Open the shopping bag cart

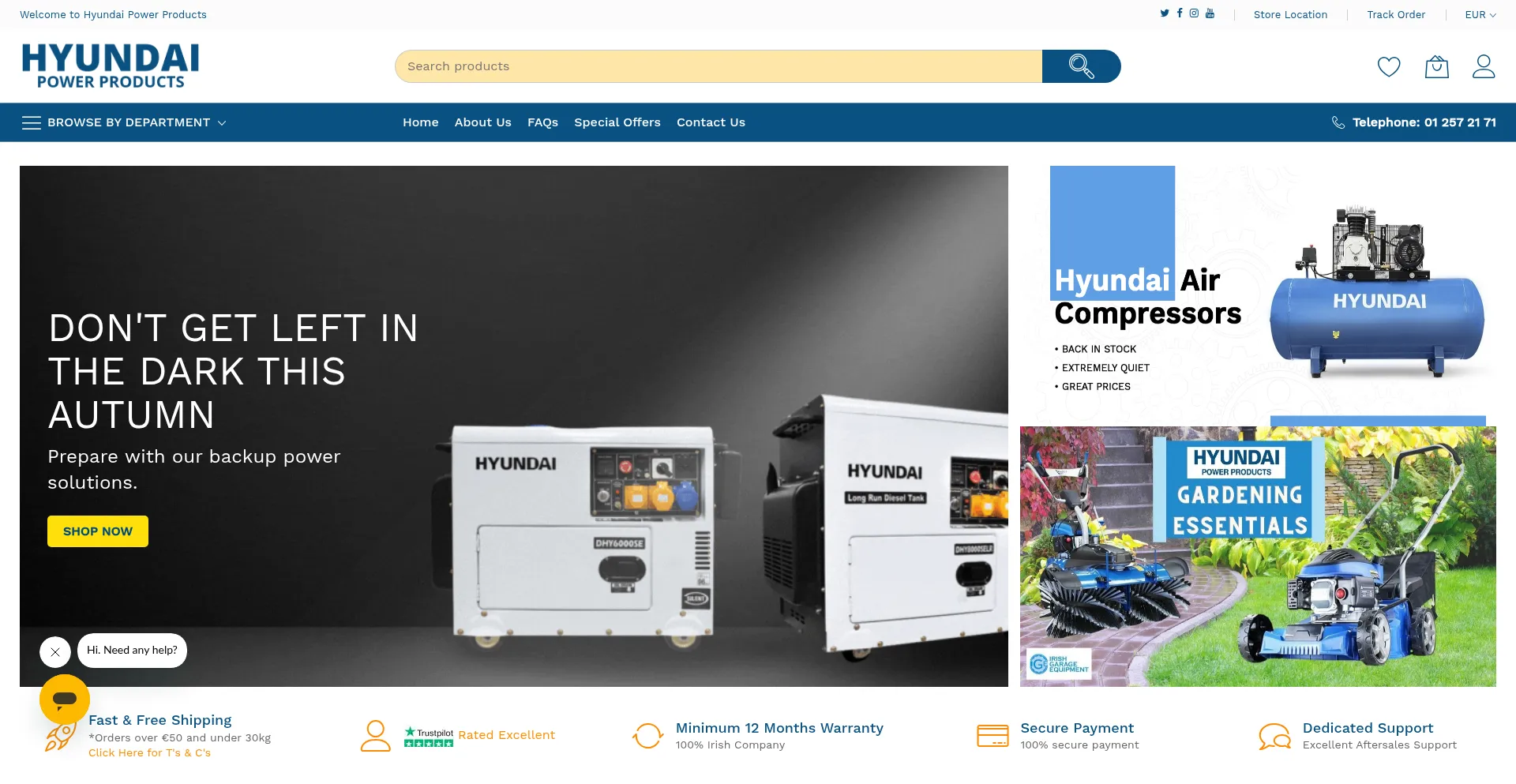[x=1436, y=67]
